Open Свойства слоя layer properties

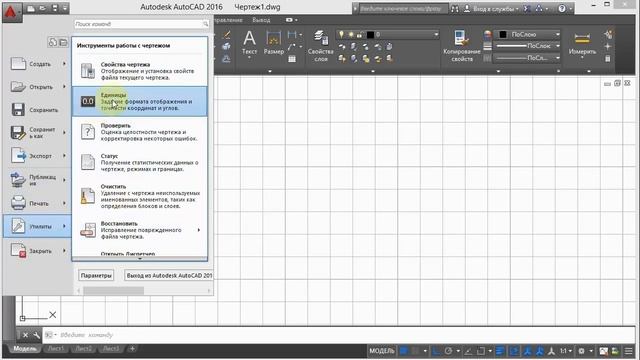point(320,46)
